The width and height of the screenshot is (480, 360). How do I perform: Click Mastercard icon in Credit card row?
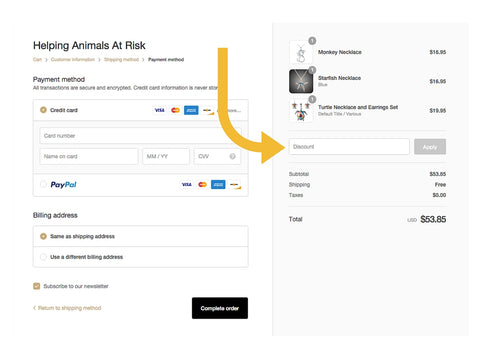[175, 110]
